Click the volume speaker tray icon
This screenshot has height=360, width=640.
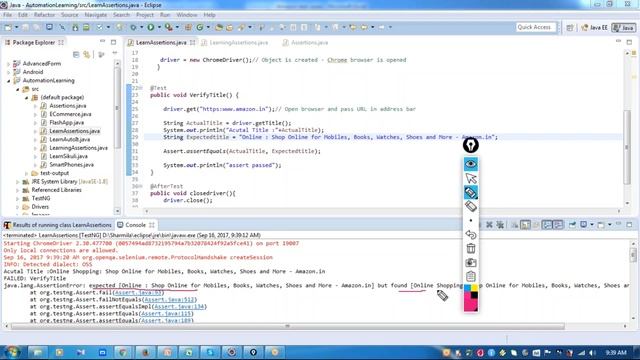[592, 353]
